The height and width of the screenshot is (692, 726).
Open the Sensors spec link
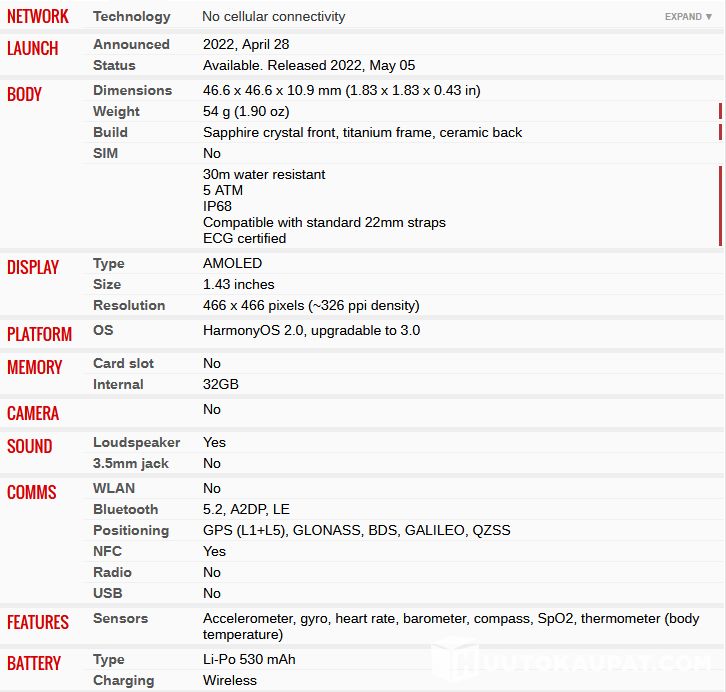[x=120, y=618]
